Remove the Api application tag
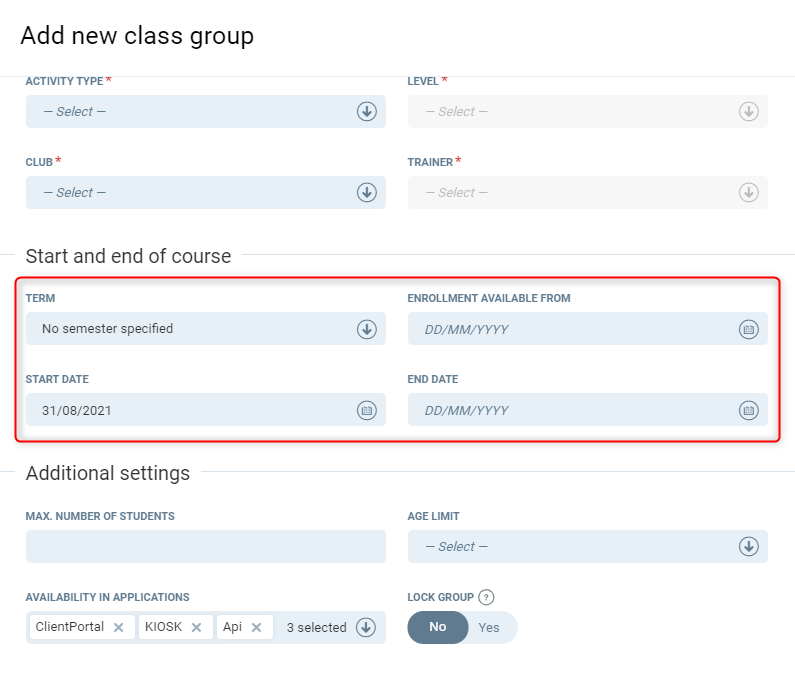The height and width of the screenshot is (686, 795). (x=257, y=628)
